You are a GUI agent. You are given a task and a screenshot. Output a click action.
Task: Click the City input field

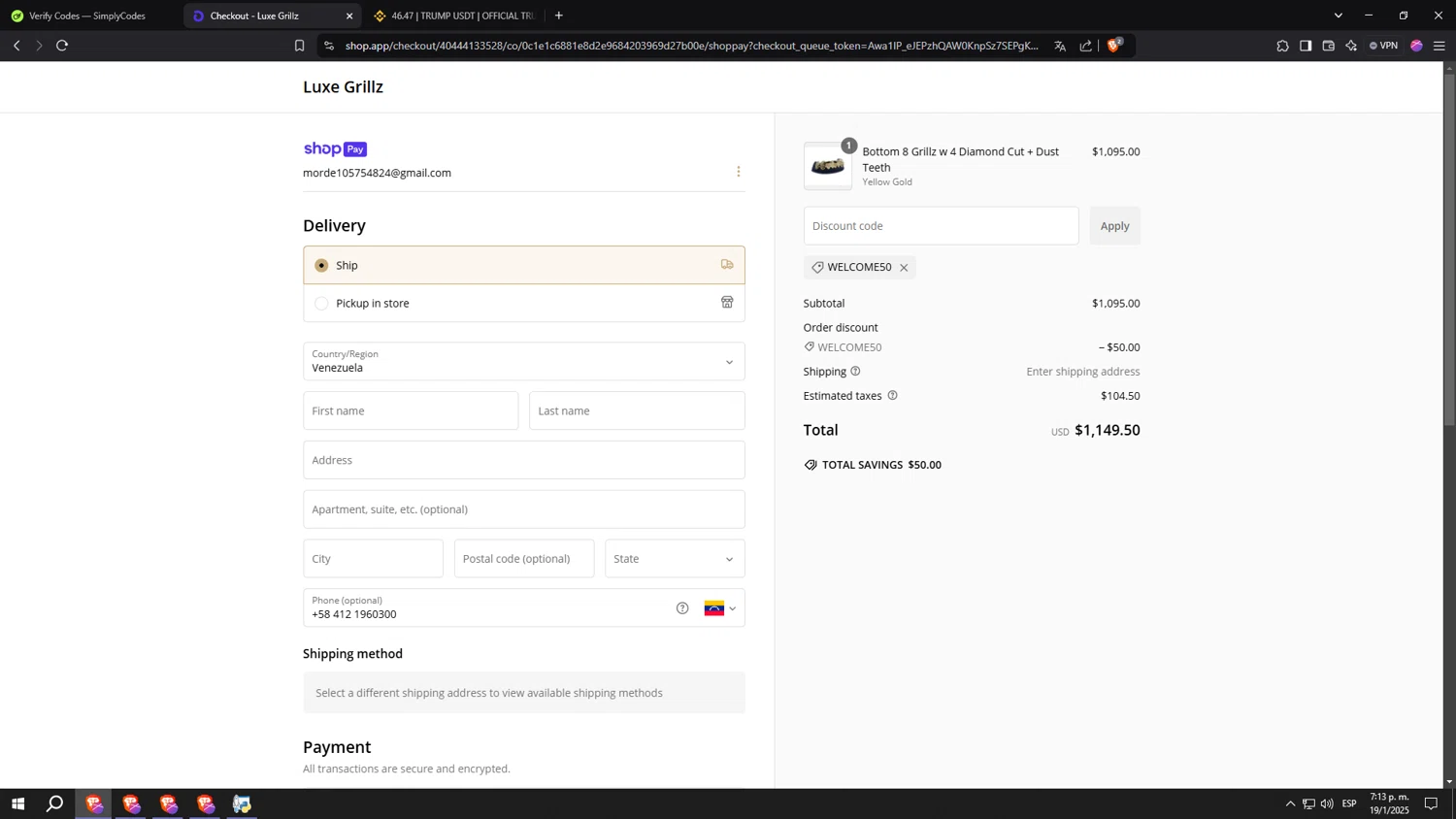tap(373, 559)
